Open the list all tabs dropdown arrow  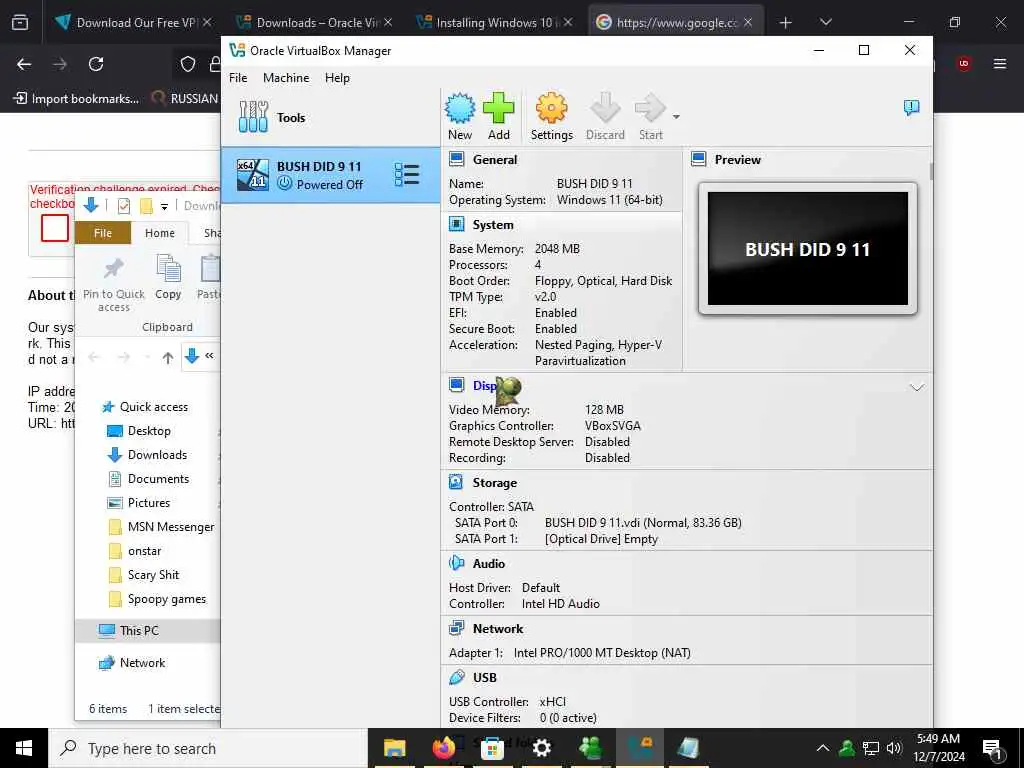(826, 22)
